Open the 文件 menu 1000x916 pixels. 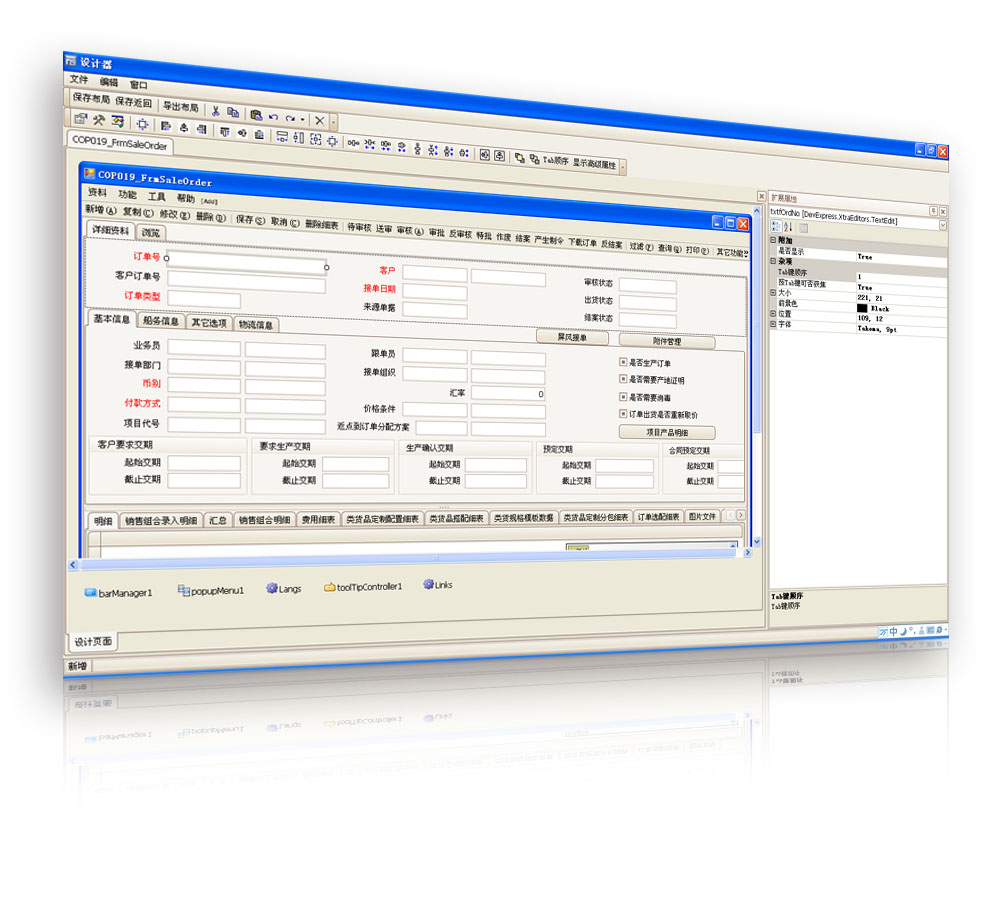(79, 79)
